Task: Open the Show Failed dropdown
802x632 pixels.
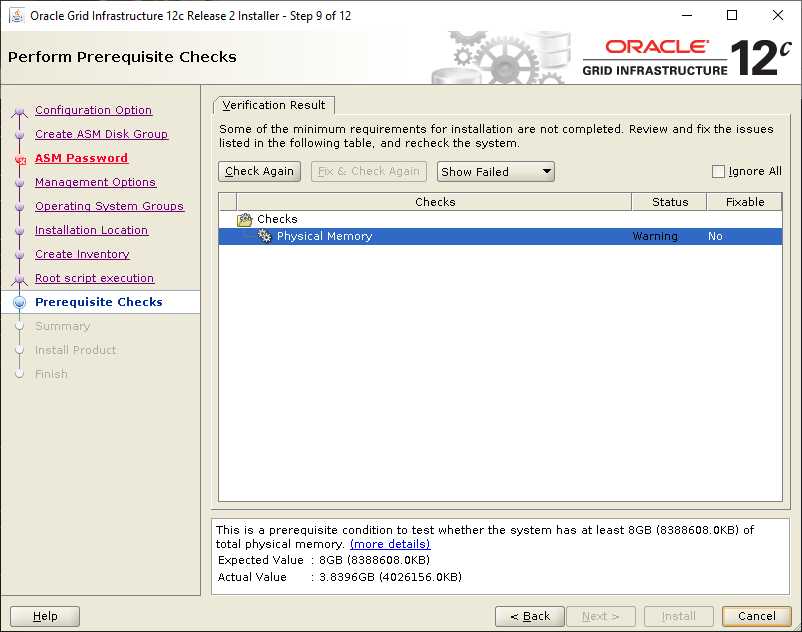Action: [496, 172]
